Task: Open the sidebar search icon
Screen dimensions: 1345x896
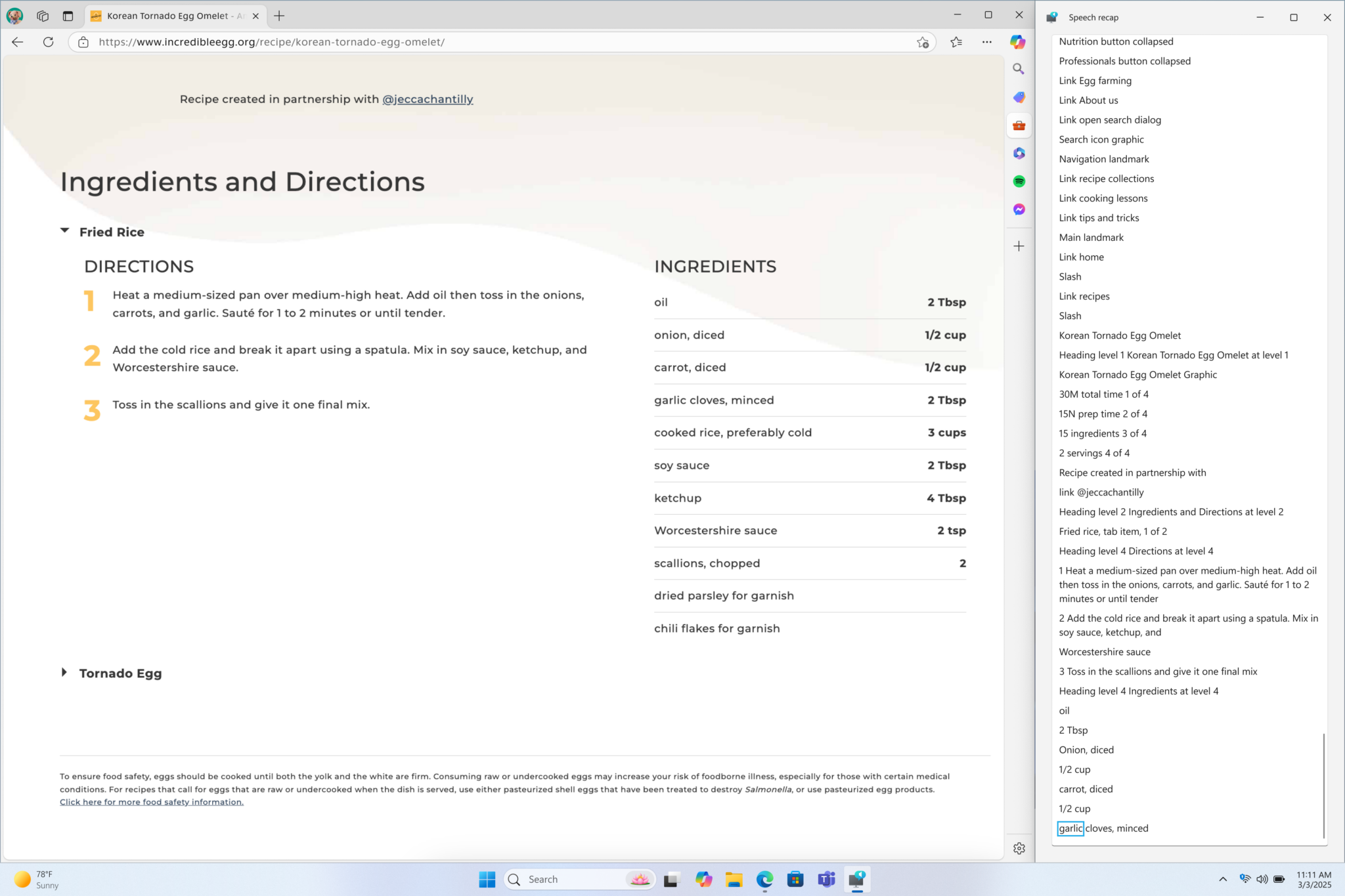Action: (1019, 69)
